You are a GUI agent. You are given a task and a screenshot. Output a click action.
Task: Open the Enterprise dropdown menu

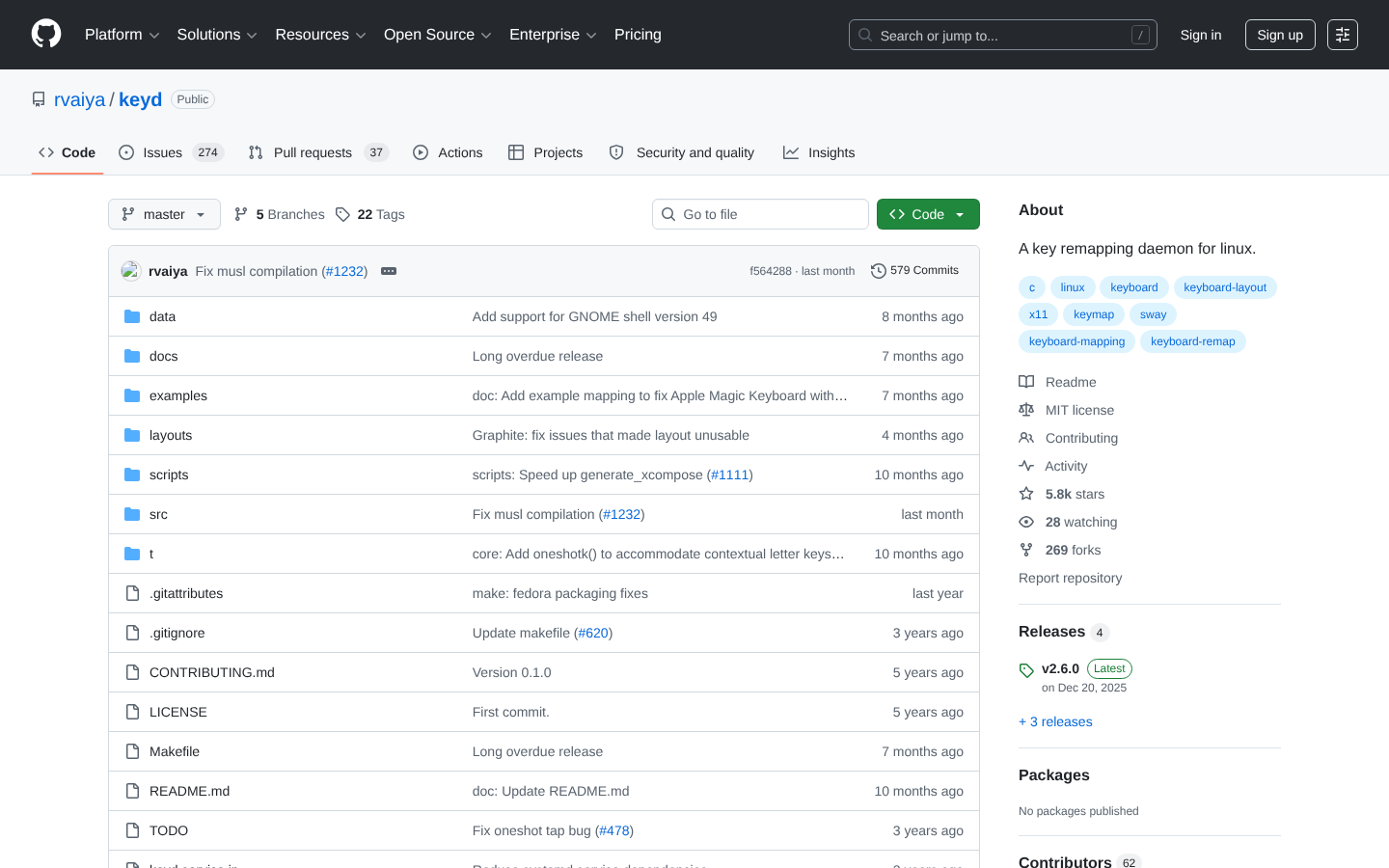click(553, 35)
